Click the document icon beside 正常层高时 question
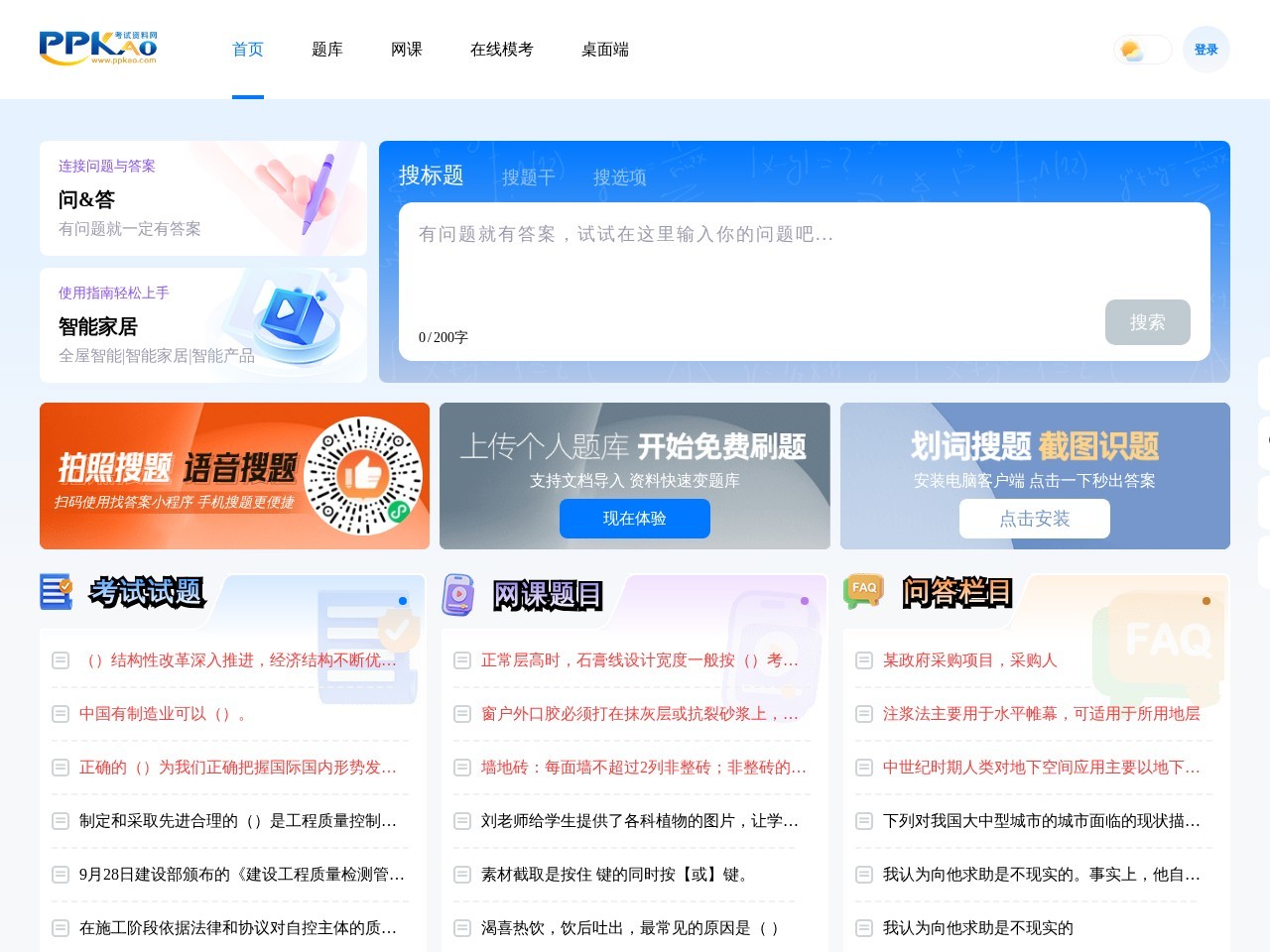The height and width of the screenshot is (952, 1270). click(x=461, y=660)
